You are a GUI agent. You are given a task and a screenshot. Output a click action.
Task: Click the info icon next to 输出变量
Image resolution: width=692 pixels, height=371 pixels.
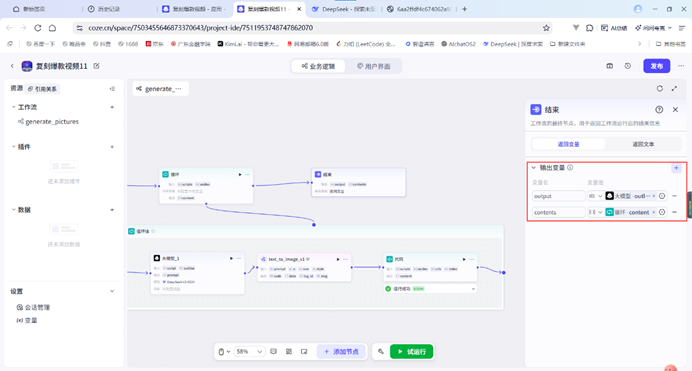[x=570, y=168]
